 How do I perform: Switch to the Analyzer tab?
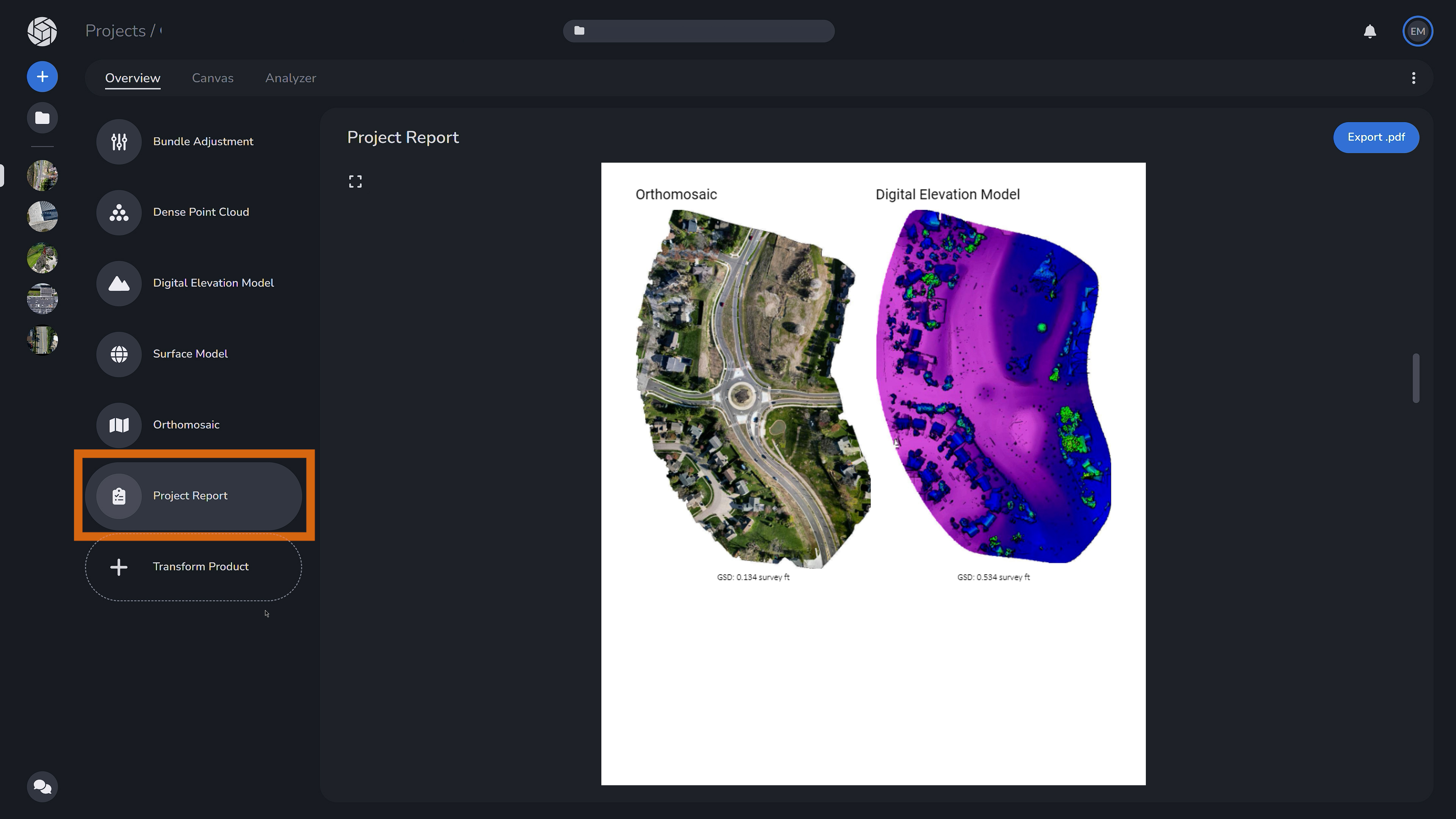pos(290,78)
